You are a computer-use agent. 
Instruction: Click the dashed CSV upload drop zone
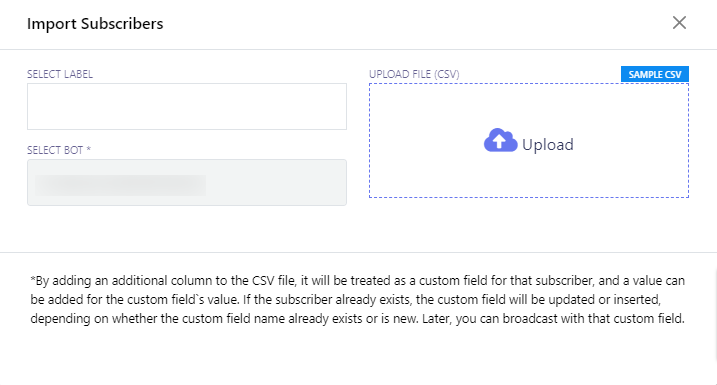[x=529, y=140]
